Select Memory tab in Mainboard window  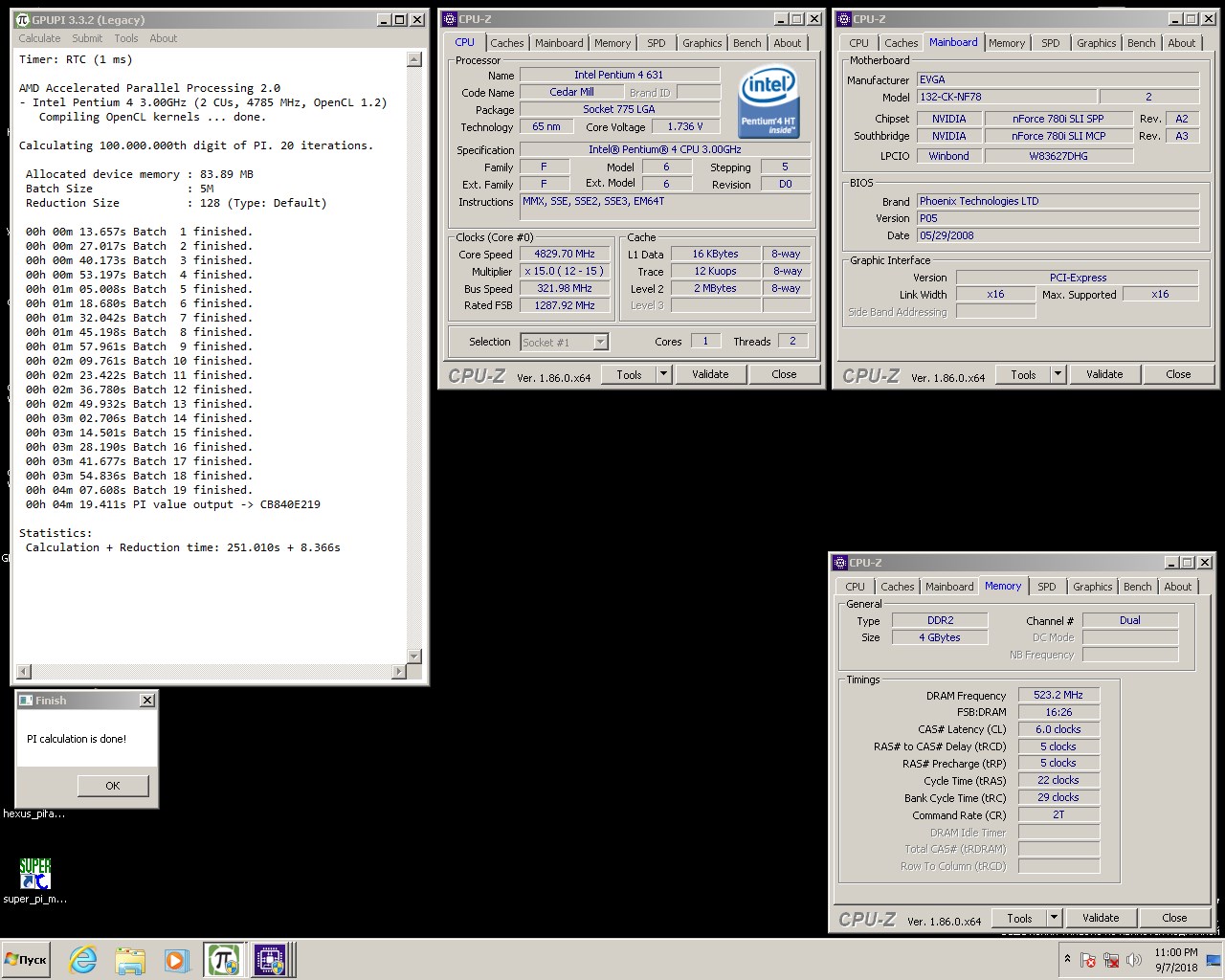(1007, 43)
